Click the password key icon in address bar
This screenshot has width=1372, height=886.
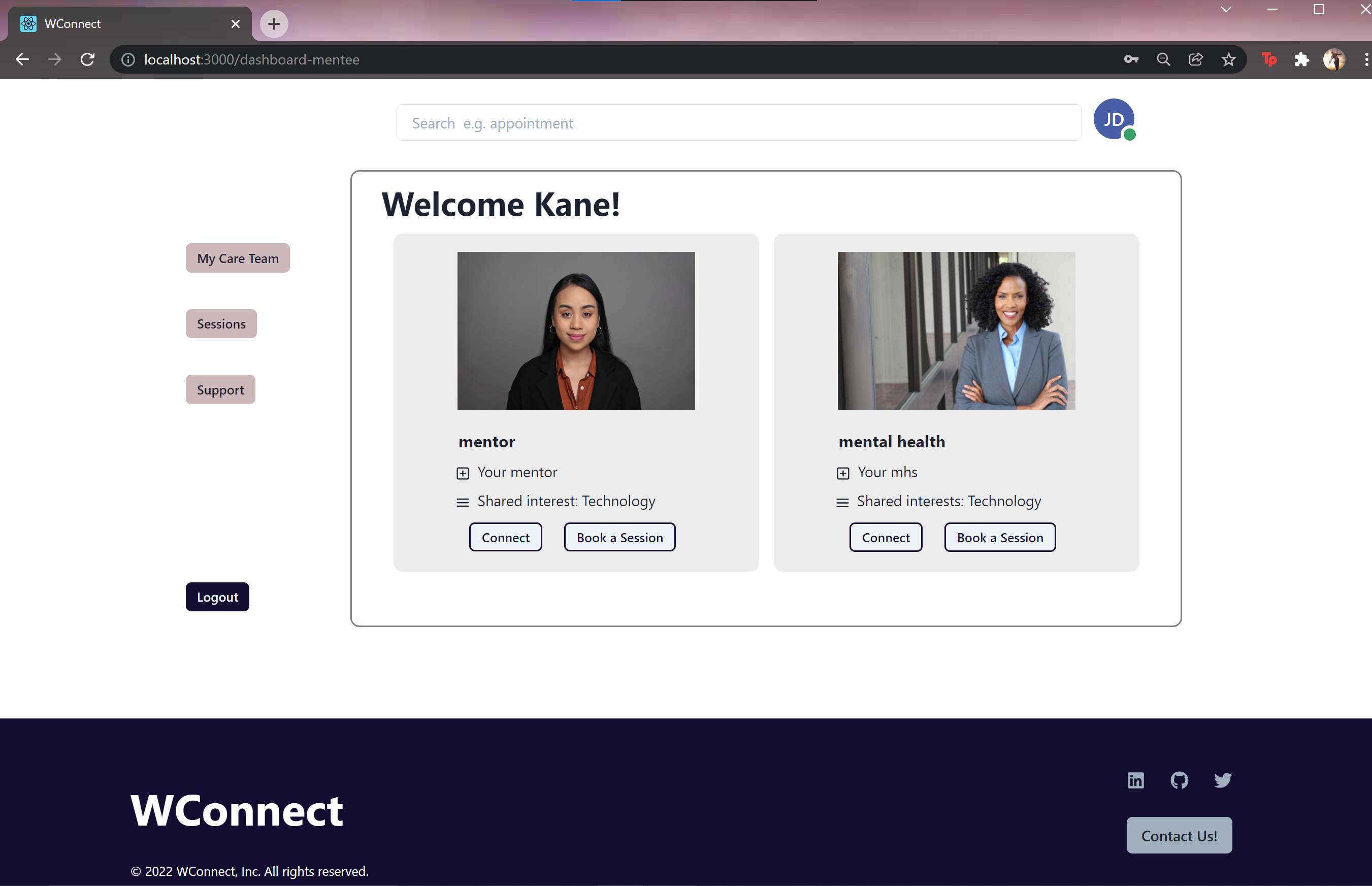1130,60
